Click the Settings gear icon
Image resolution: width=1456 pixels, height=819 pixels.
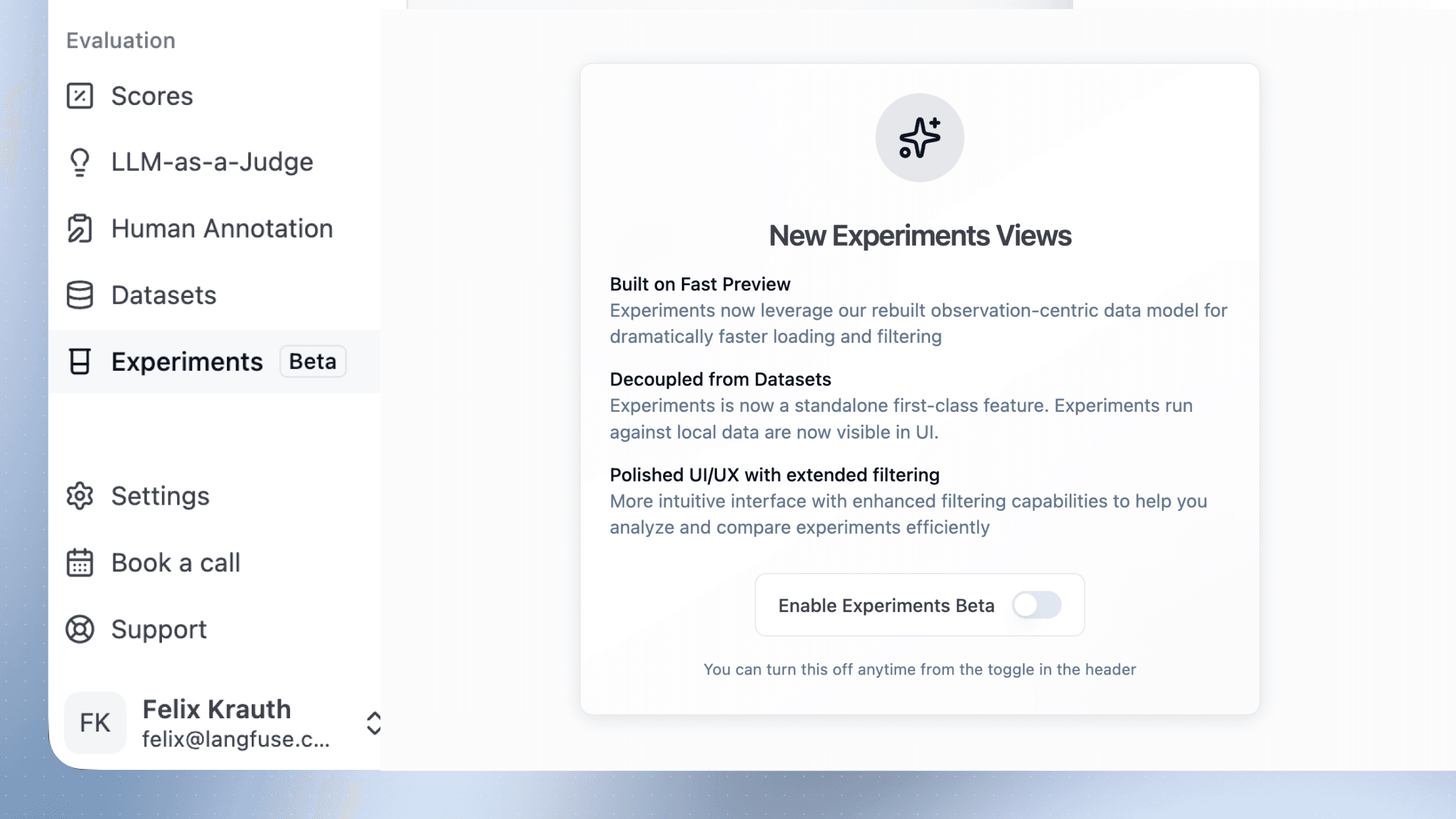click(x=79, y=496)
